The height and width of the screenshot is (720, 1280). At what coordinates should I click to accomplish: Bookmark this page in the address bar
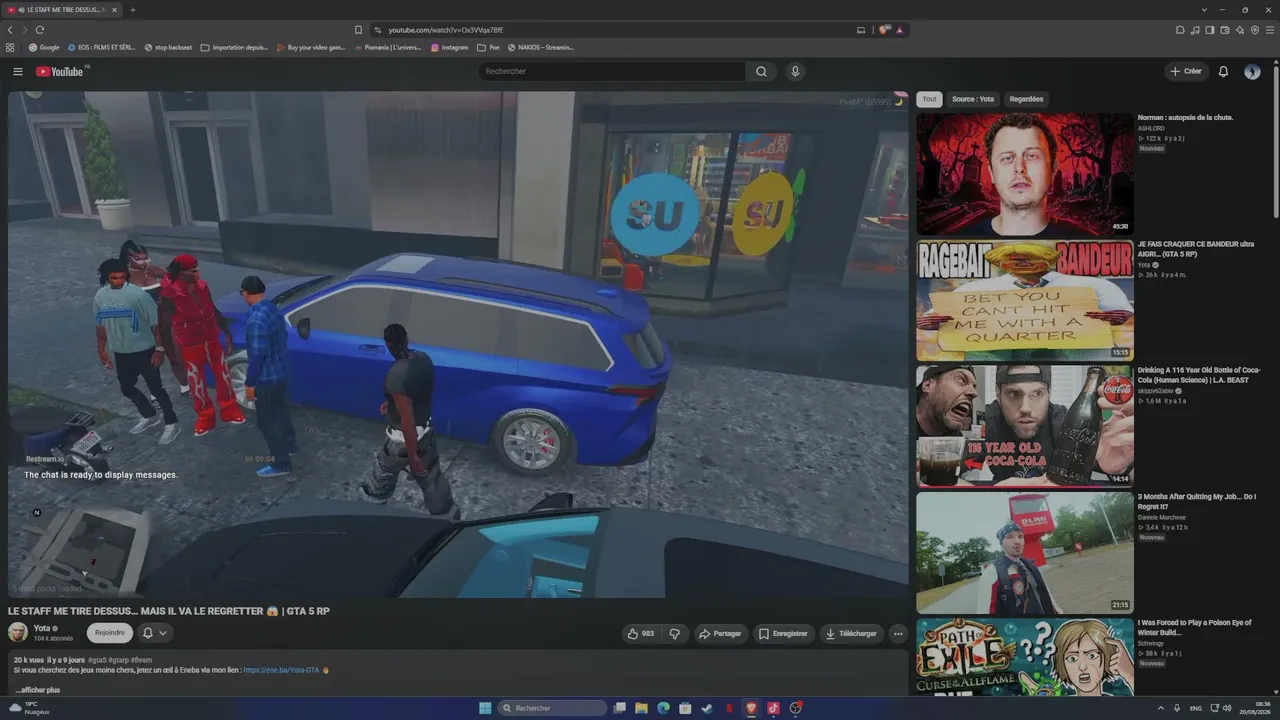coord(358,30)
